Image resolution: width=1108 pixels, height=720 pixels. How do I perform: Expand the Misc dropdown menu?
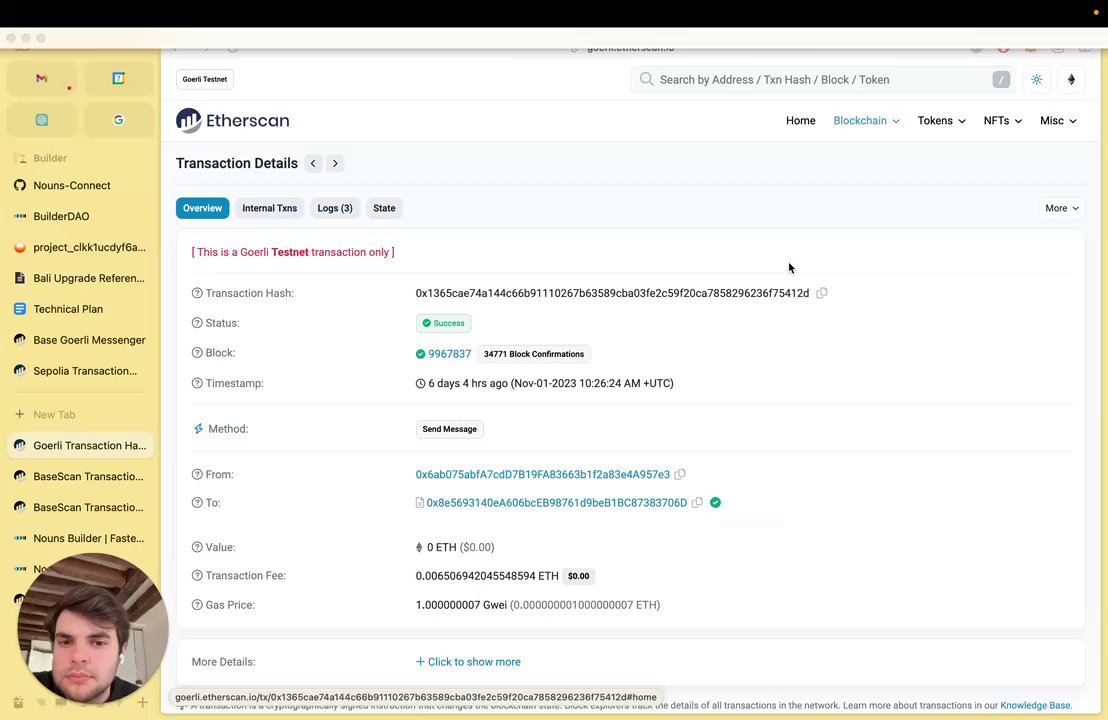click(1058, 121)
